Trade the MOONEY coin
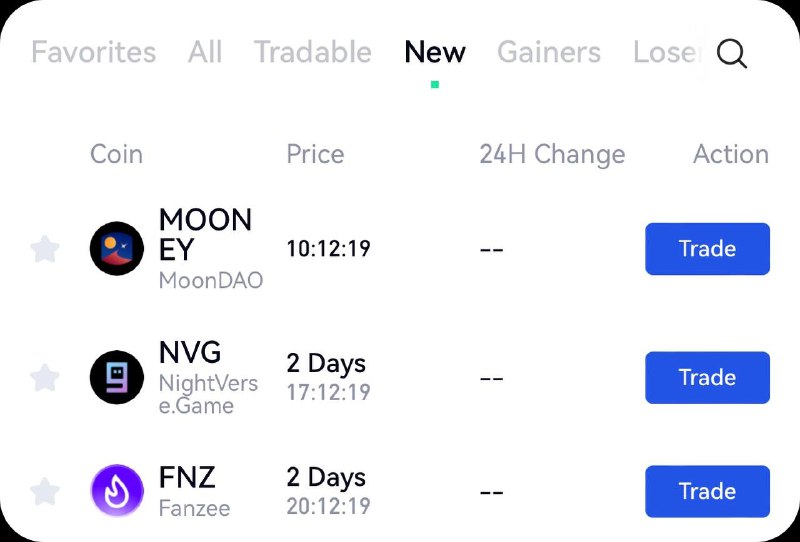 pos(707,249)
